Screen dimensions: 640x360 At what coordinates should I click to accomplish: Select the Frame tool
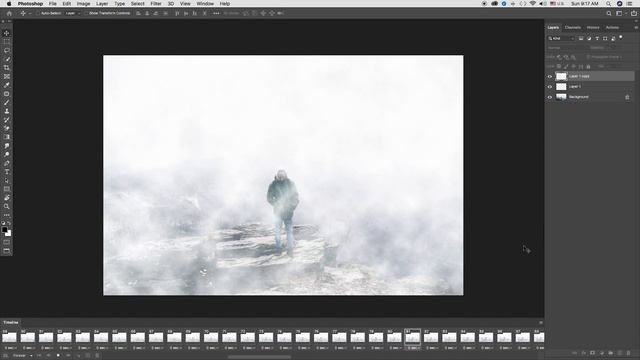pyautogui.click(x=7, y=76)
